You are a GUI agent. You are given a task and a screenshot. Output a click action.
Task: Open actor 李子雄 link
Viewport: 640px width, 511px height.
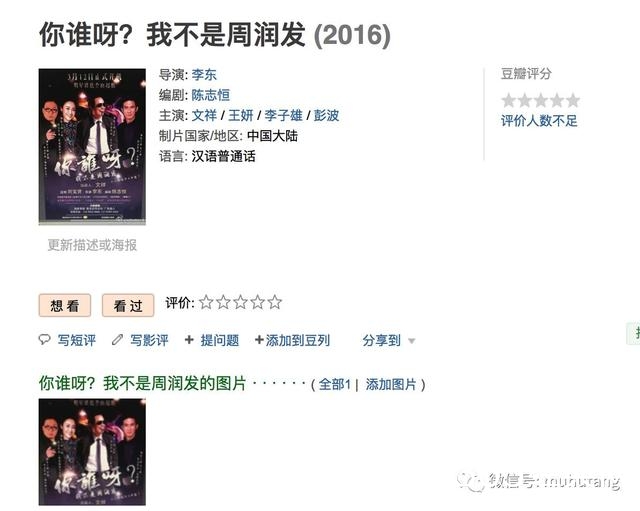283,116
